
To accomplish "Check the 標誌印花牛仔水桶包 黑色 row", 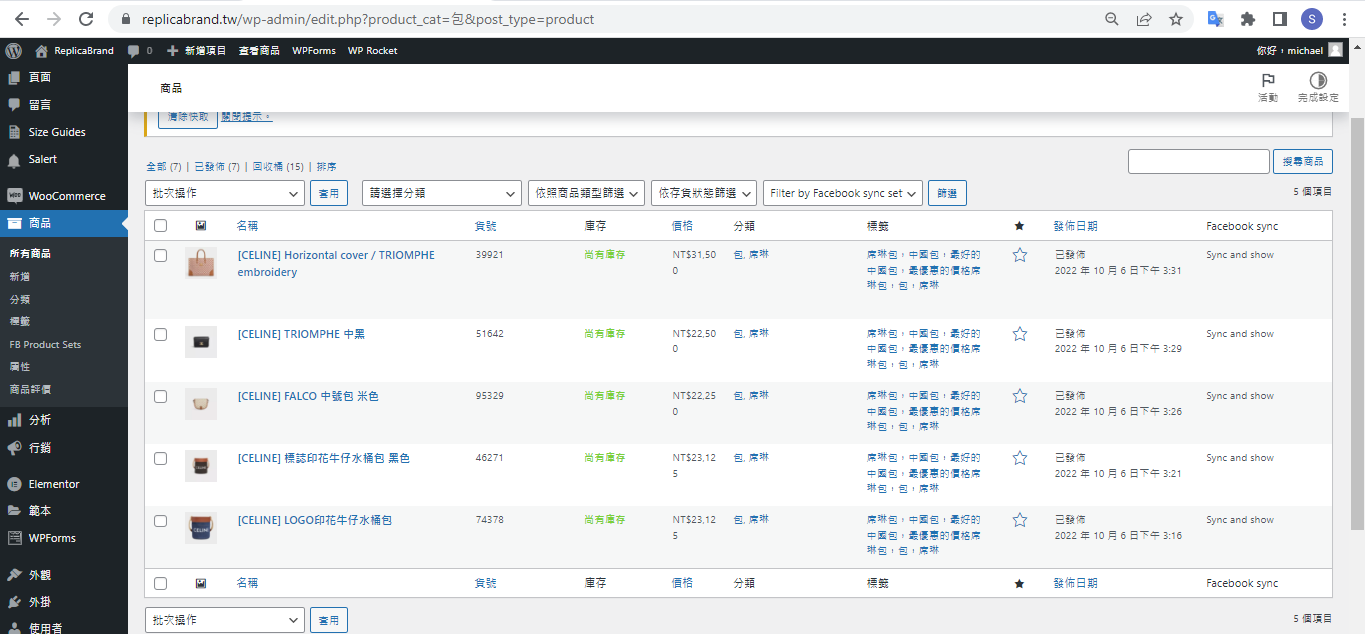I will click(160, 458).
